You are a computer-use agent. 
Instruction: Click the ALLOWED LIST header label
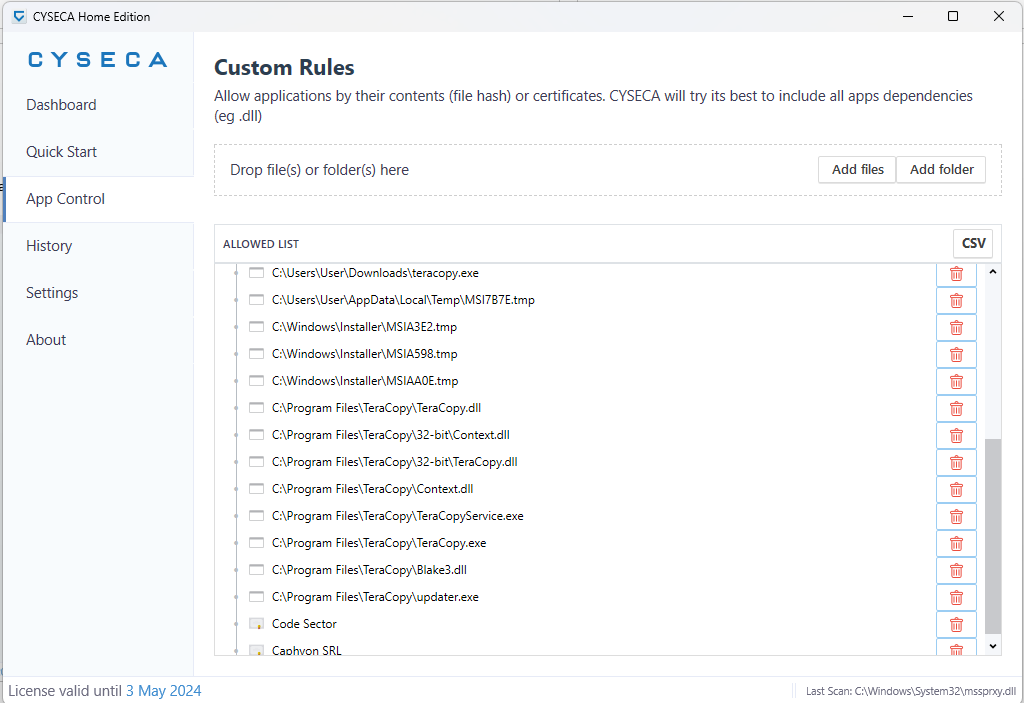click(261, 244)
